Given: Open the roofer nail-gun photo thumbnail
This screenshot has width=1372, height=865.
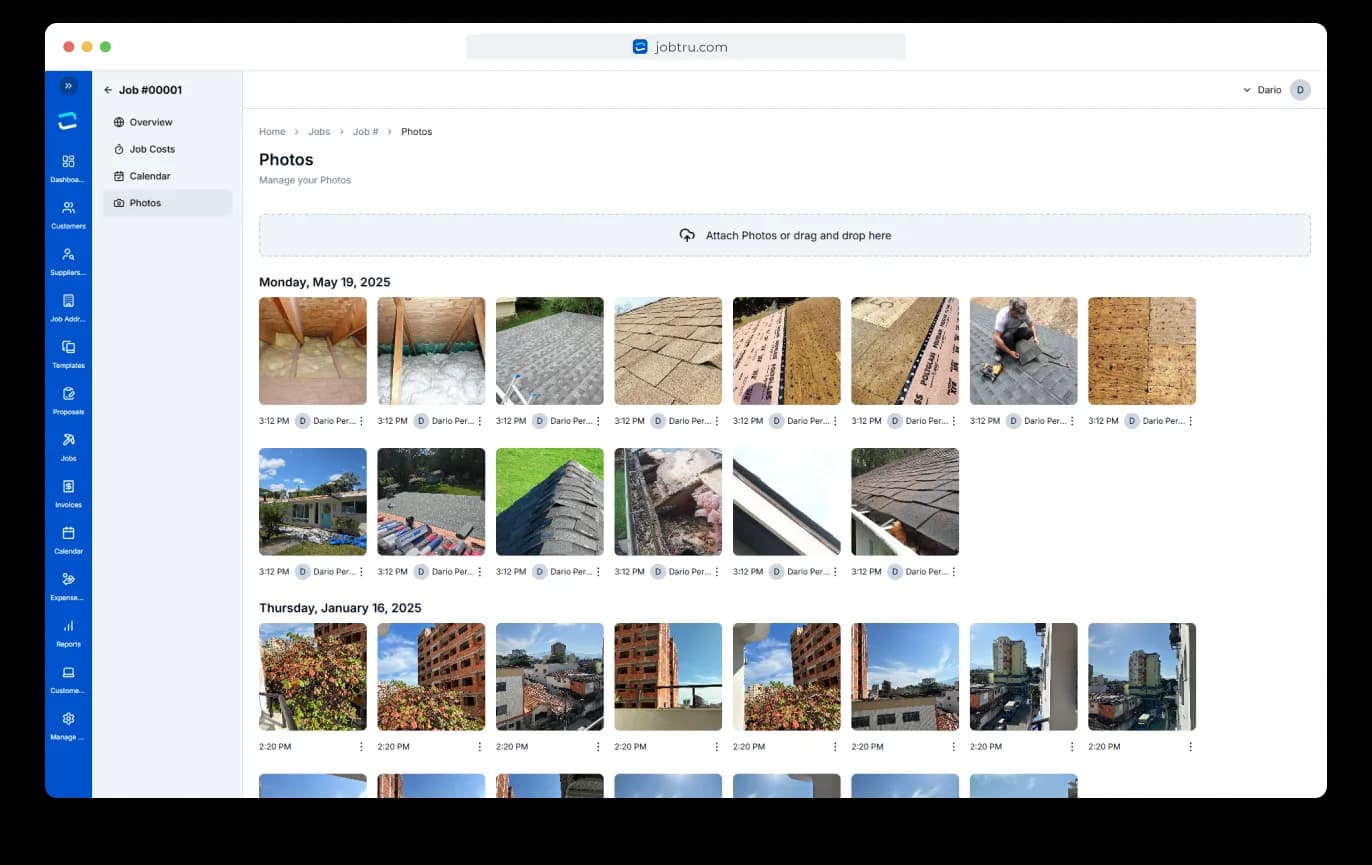Looking at the screenshot, I should pyautogui.click(x=1023, y=351).
